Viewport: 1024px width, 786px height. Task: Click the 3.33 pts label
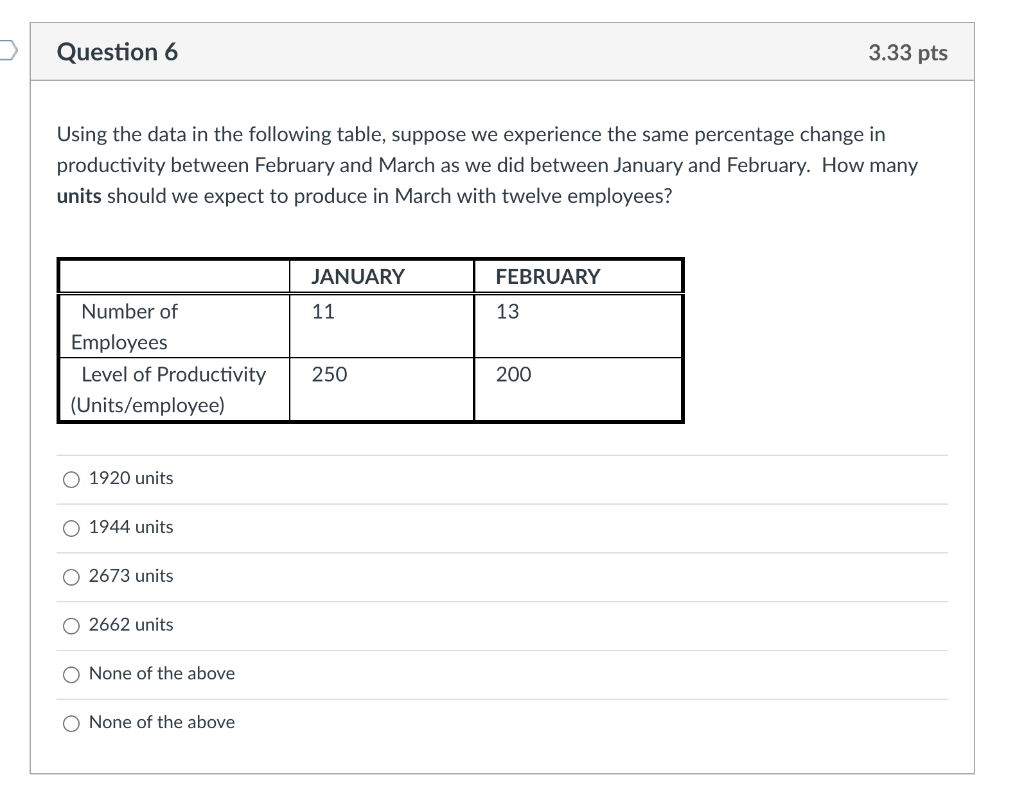click(908, 52)
